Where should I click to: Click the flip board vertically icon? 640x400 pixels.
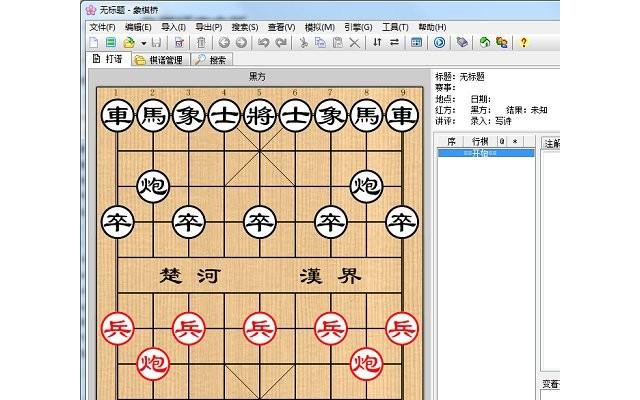click(x=377, y=42)
